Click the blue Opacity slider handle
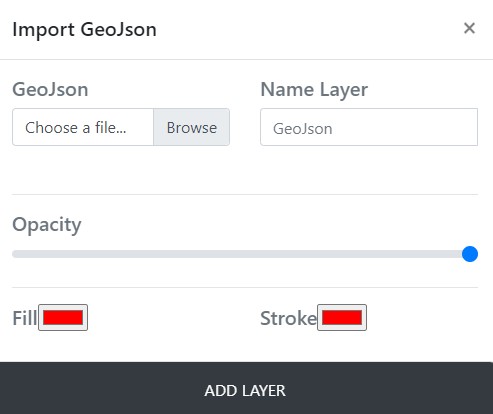This screenshot has width=493, height=414. pos(470,254)
